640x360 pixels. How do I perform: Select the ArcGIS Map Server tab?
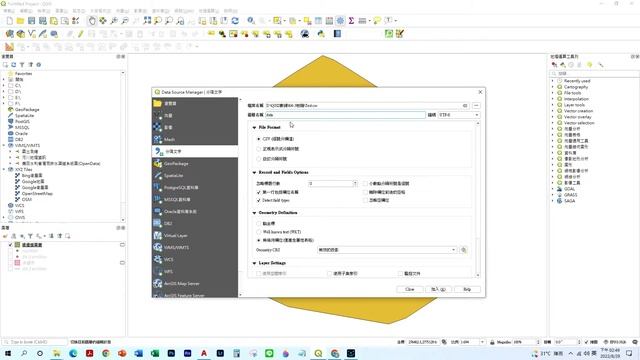coord(195,283)
